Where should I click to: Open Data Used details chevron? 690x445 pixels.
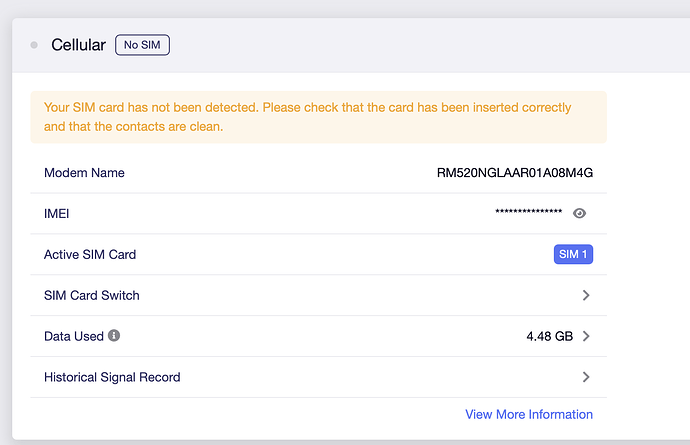point(586,336)
